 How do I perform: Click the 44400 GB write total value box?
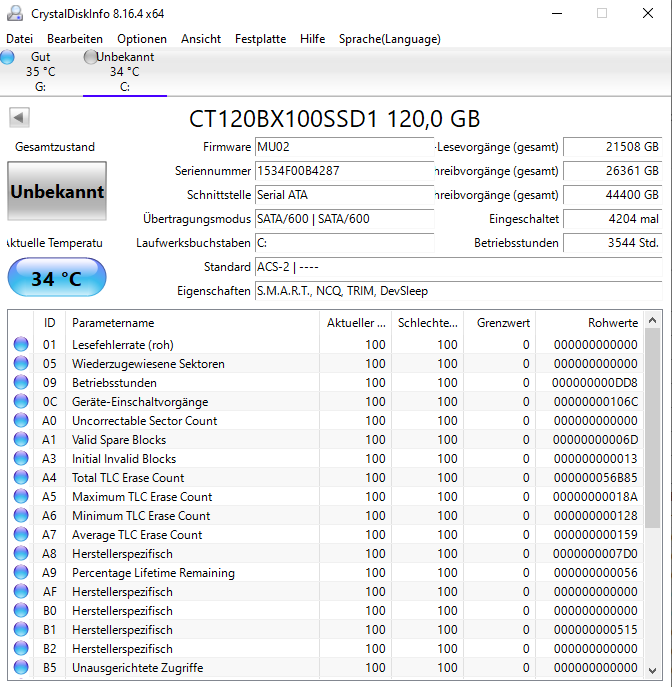[612, 195]
